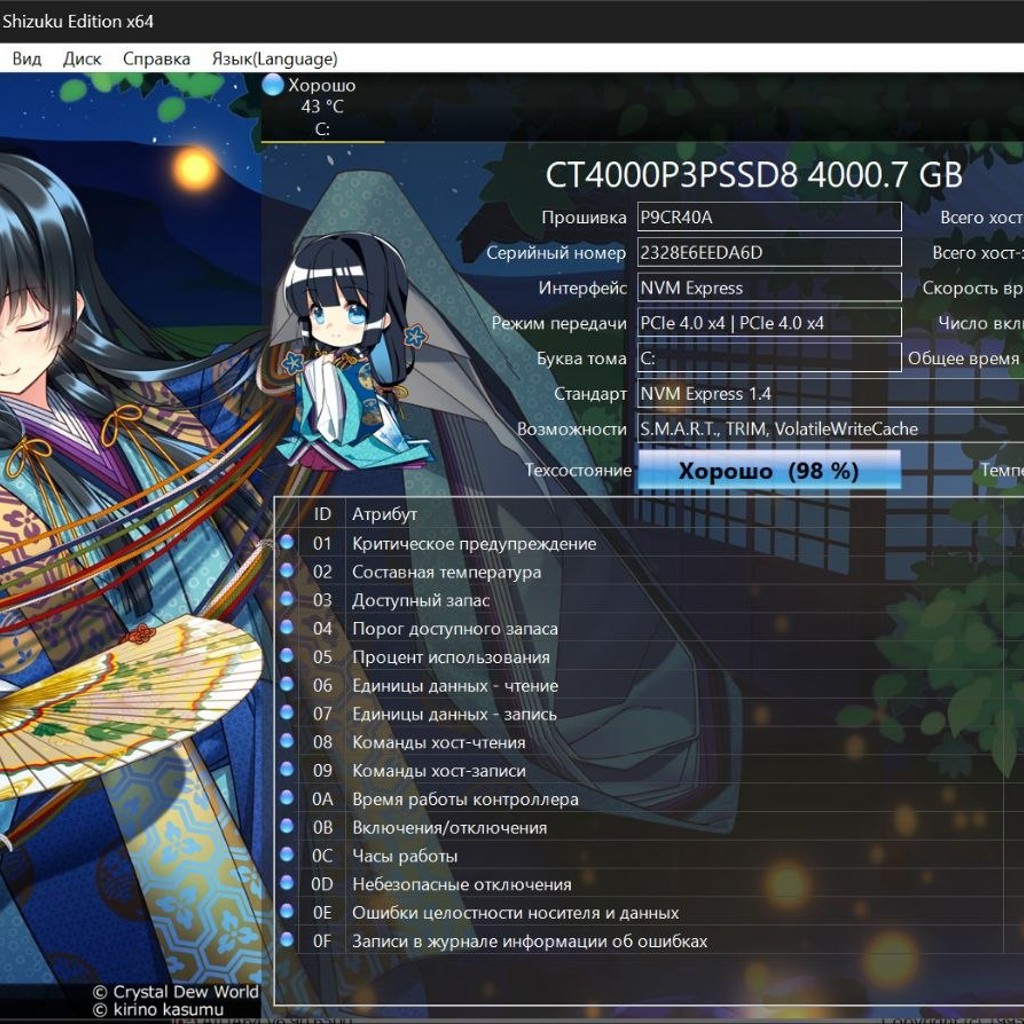Click status orb of attribute 03
Screen dimensions: 1024x1024
pyautogui.click(x=286, y=599)
